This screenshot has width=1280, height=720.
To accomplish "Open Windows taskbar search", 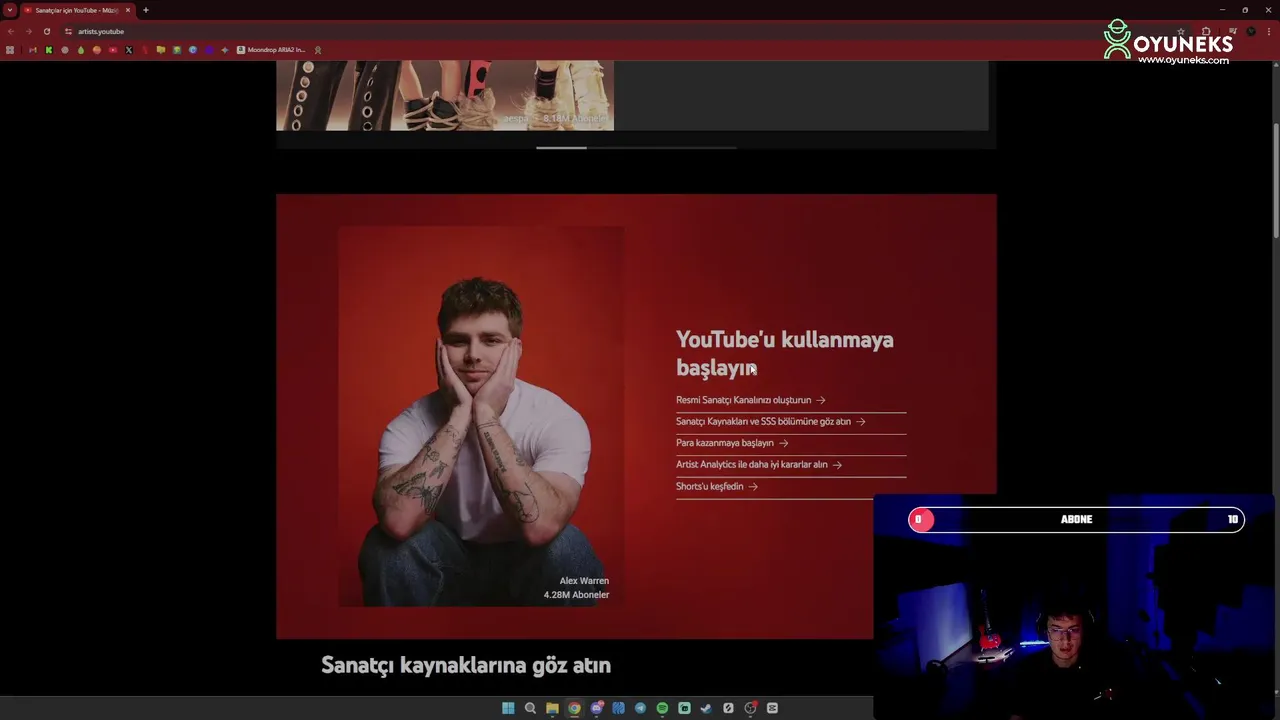I will [530, 708].
